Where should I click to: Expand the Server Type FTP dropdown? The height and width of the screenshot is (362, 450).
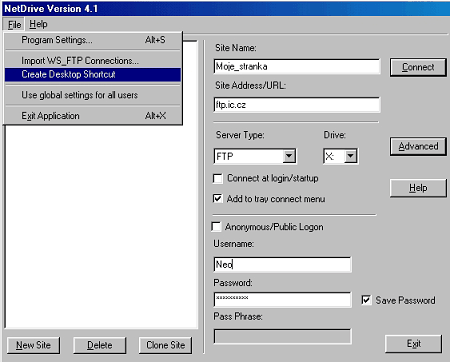point(289,156)
